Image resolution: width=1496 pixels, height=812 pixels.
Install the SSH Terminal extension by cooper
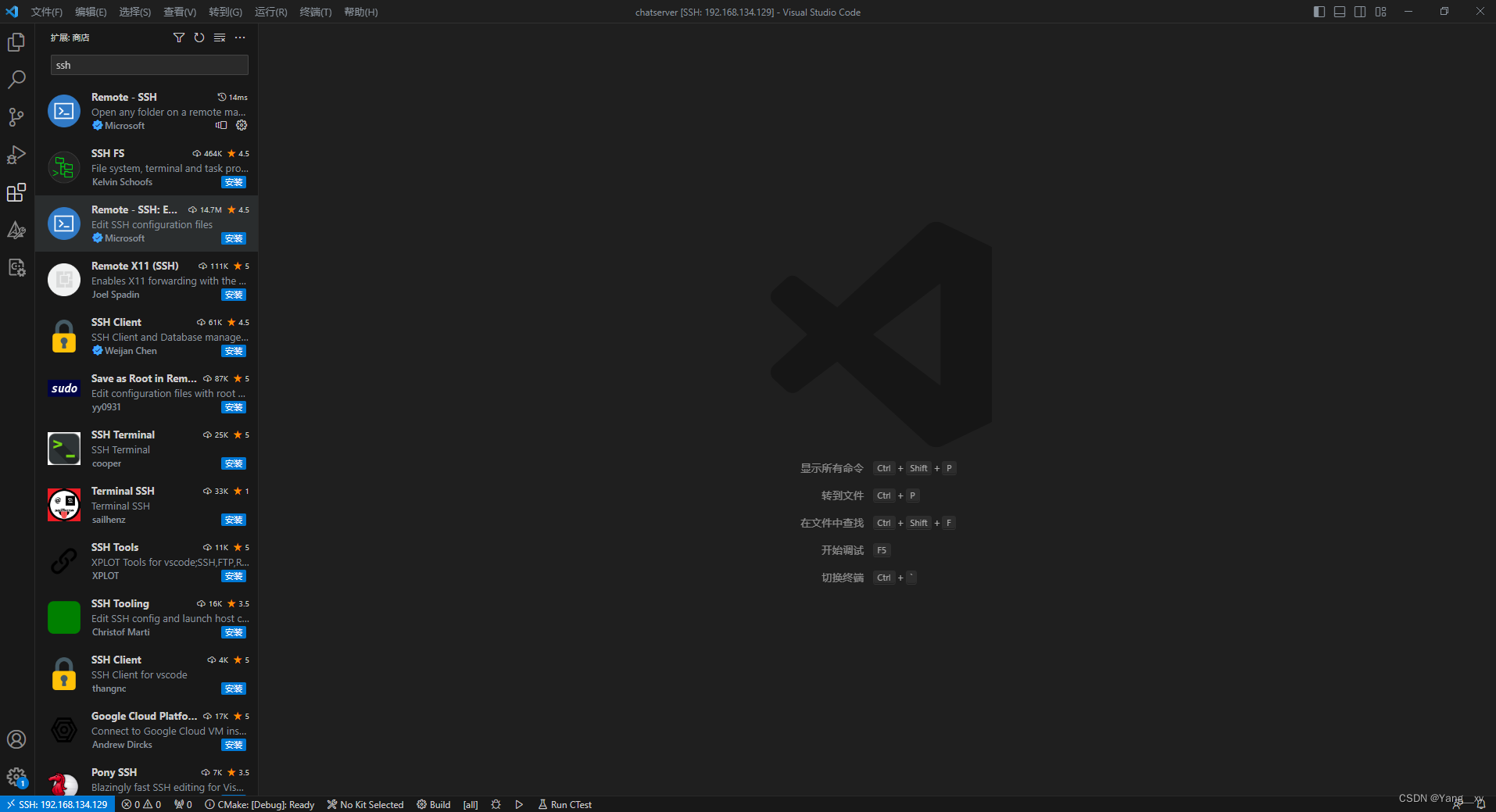(234, 463)
